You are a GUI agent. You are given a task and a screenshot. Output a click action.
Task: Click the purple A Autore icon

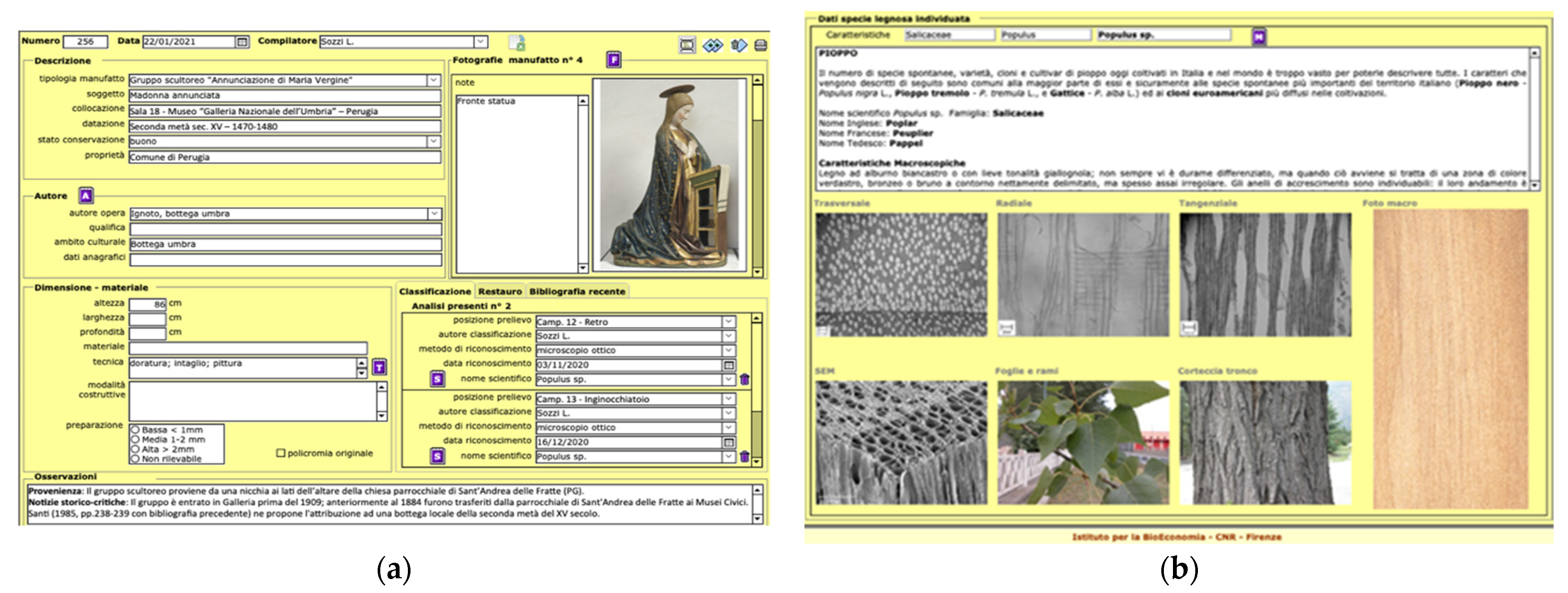[x=86, y=196]
